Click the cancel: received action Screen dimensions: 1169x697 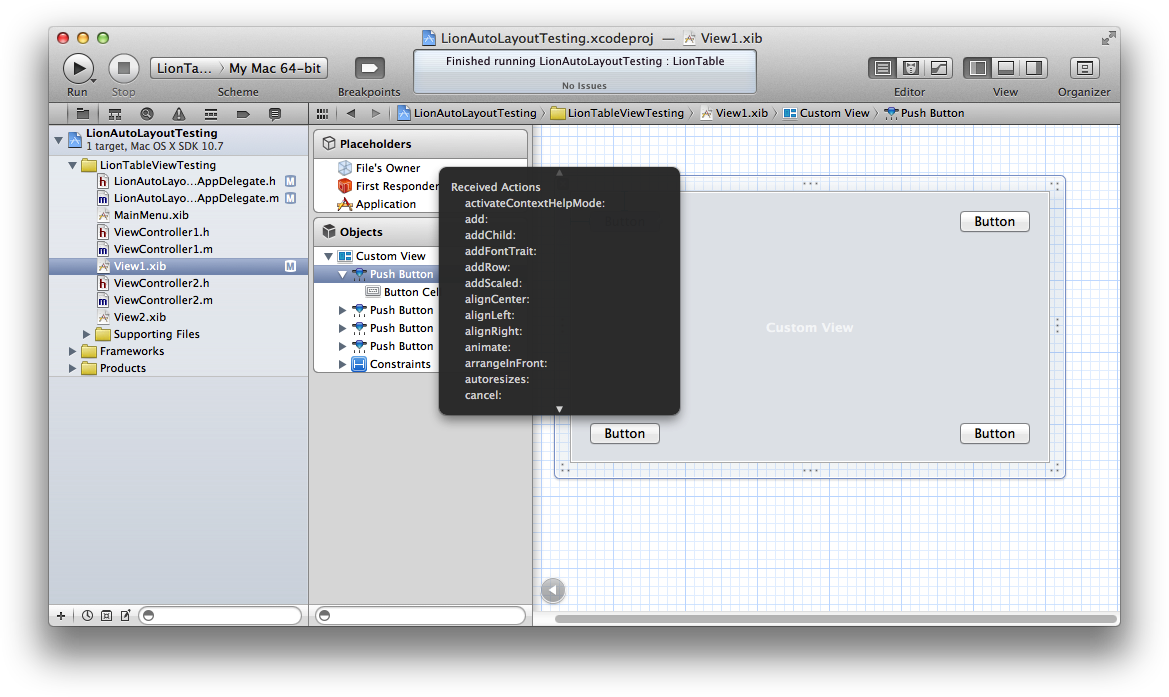483,395
